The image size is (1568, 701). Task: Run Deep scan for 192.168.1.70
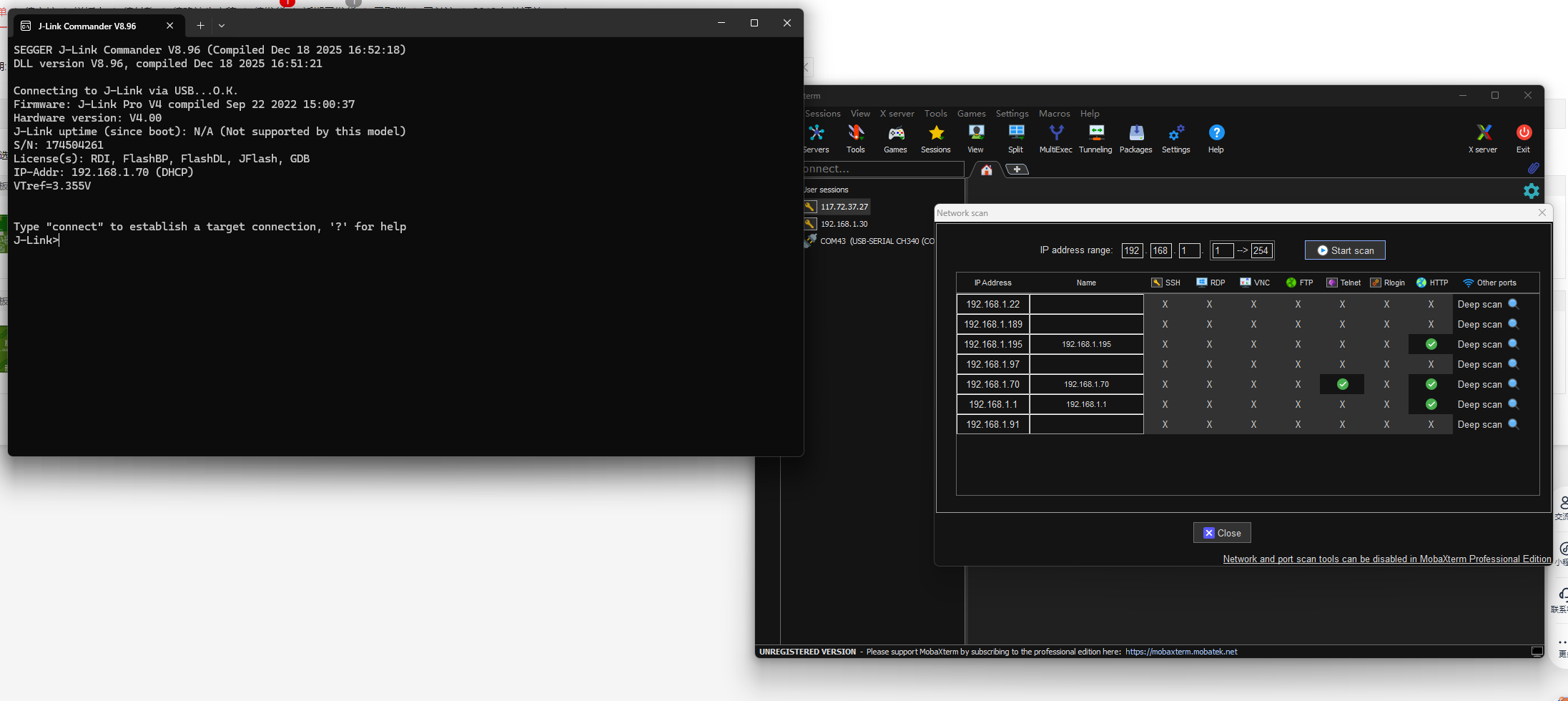[1488, 384]
